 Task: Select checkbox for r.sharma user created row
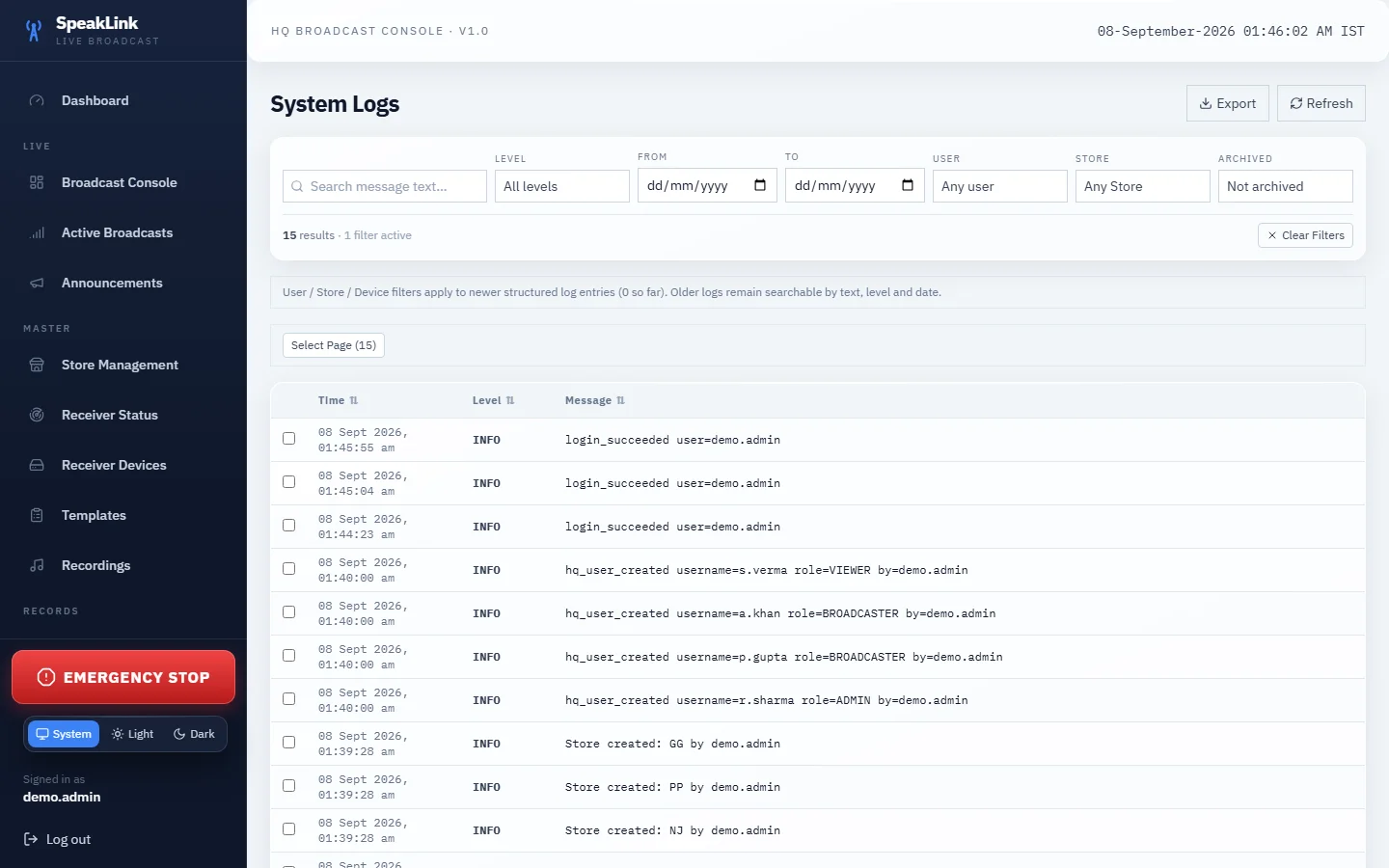click(288, 699)
